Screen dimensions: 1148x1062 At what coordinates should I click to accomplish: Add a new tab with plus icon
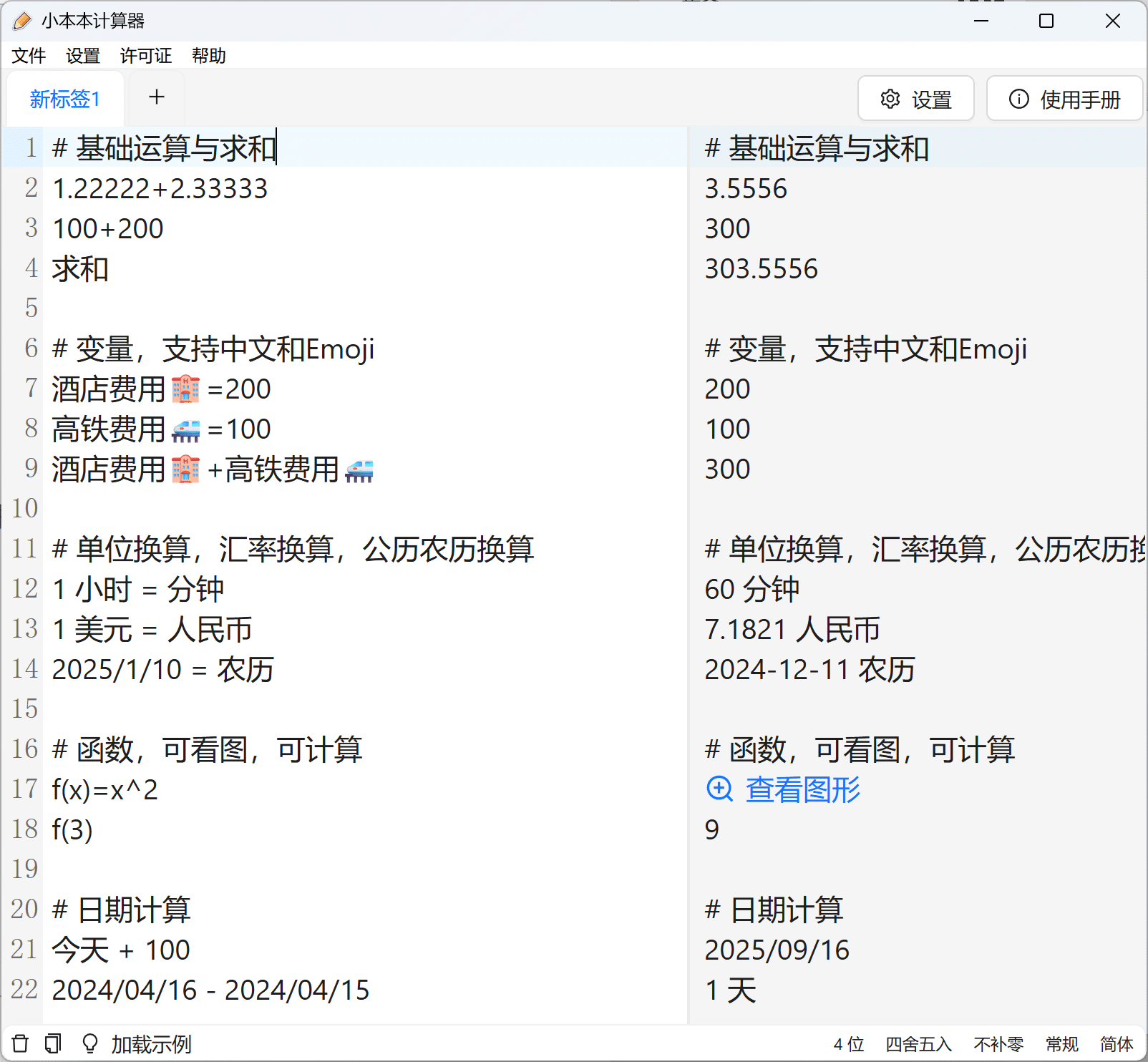(157, 97)
